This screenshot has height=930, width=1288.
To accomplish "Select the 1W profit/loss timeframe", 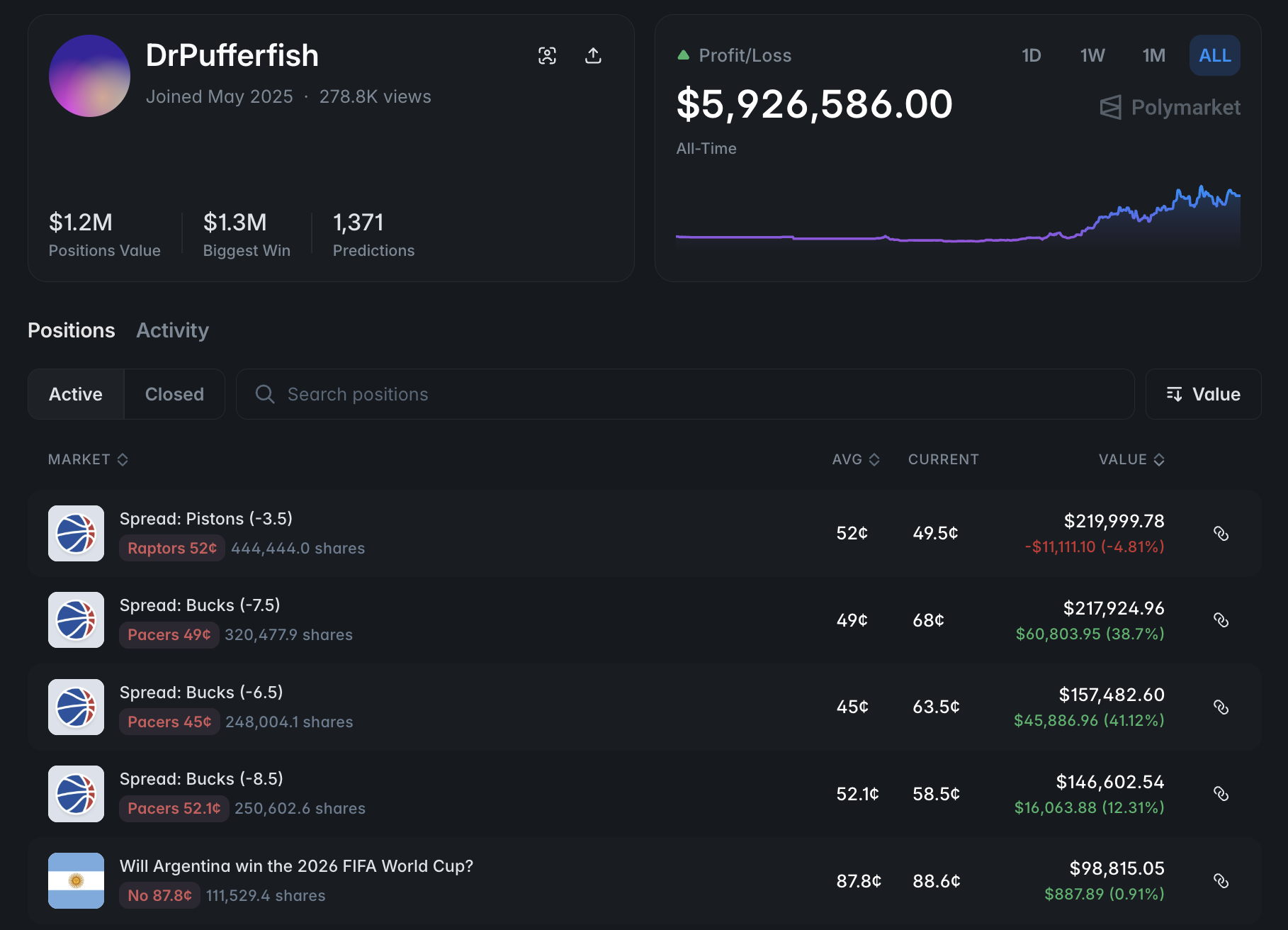I will [x=1092, y=55].
